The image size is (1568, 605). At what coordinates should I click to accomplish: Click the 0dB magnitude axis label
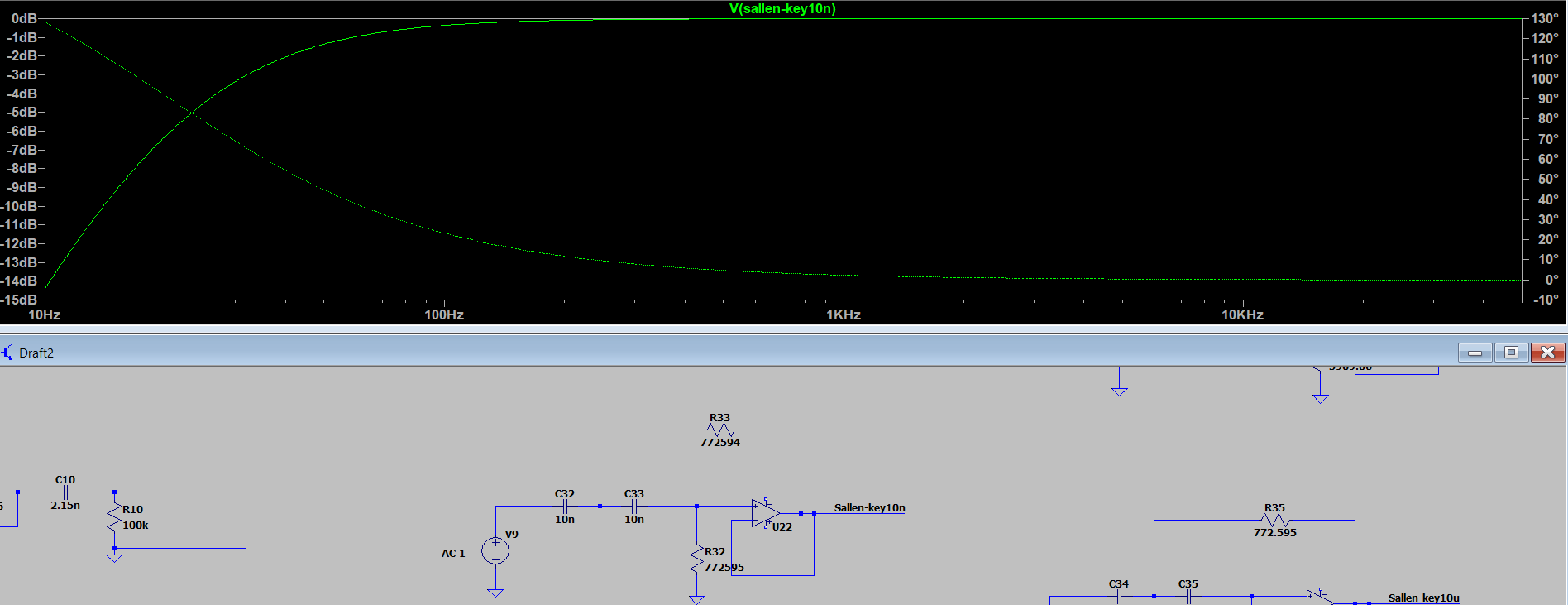24,18
